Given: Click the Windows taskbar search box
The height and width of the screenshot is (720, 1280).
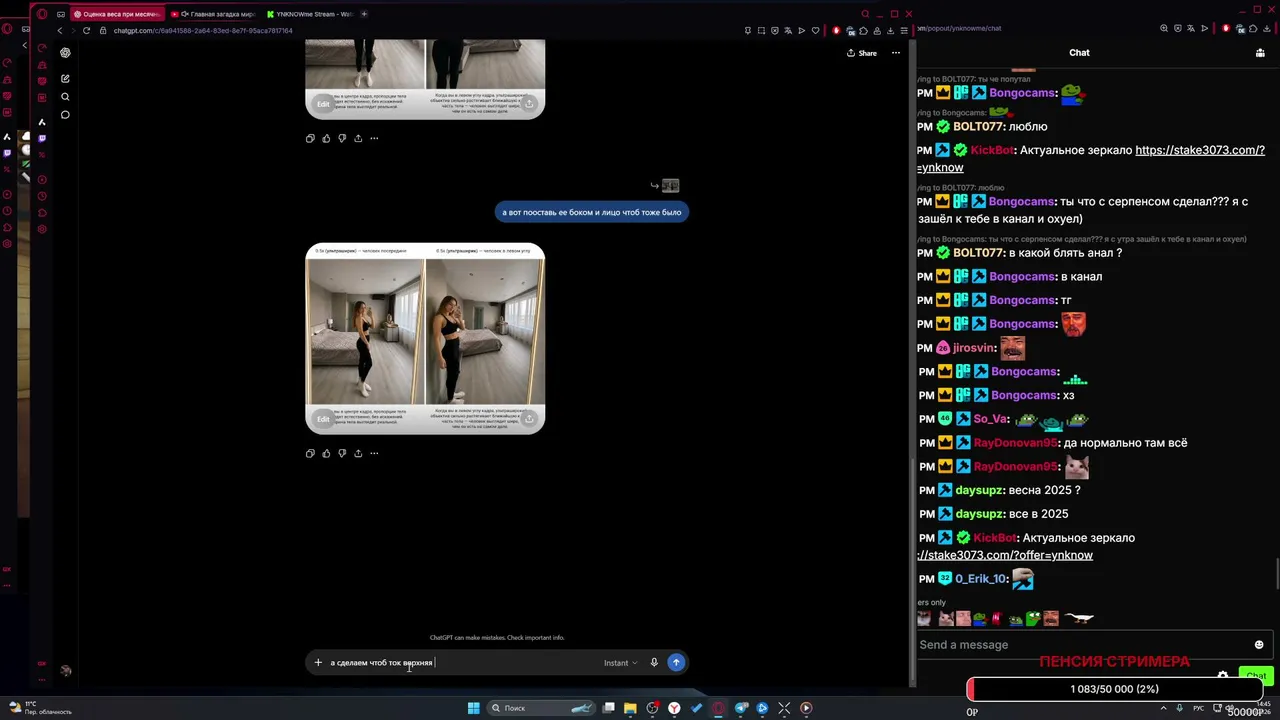Looking at the screenshot, I should (540, 708).
